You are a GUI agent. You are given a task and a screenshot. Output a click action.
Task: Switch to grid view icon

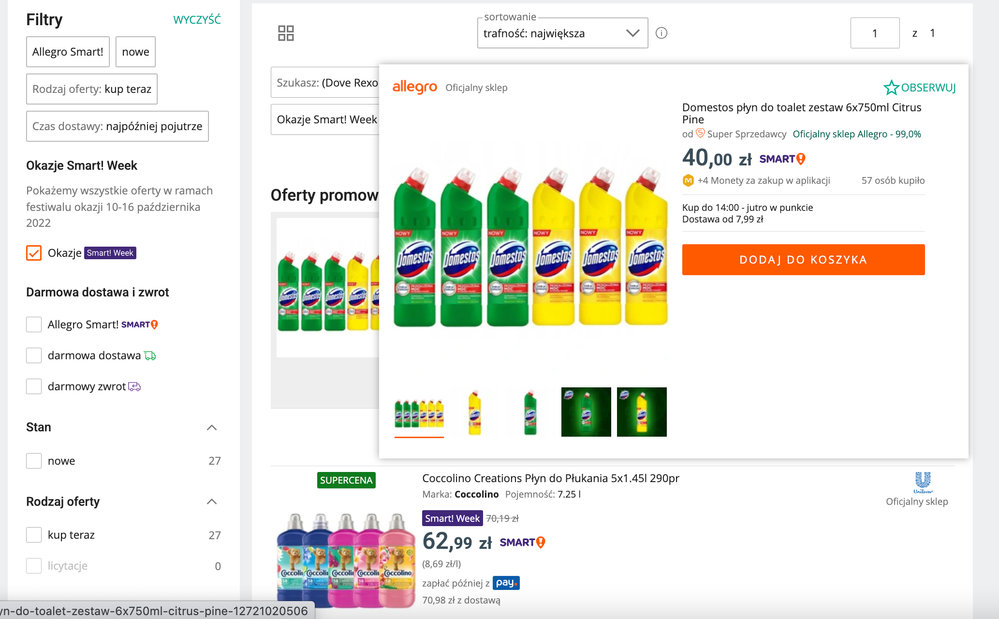286,33
